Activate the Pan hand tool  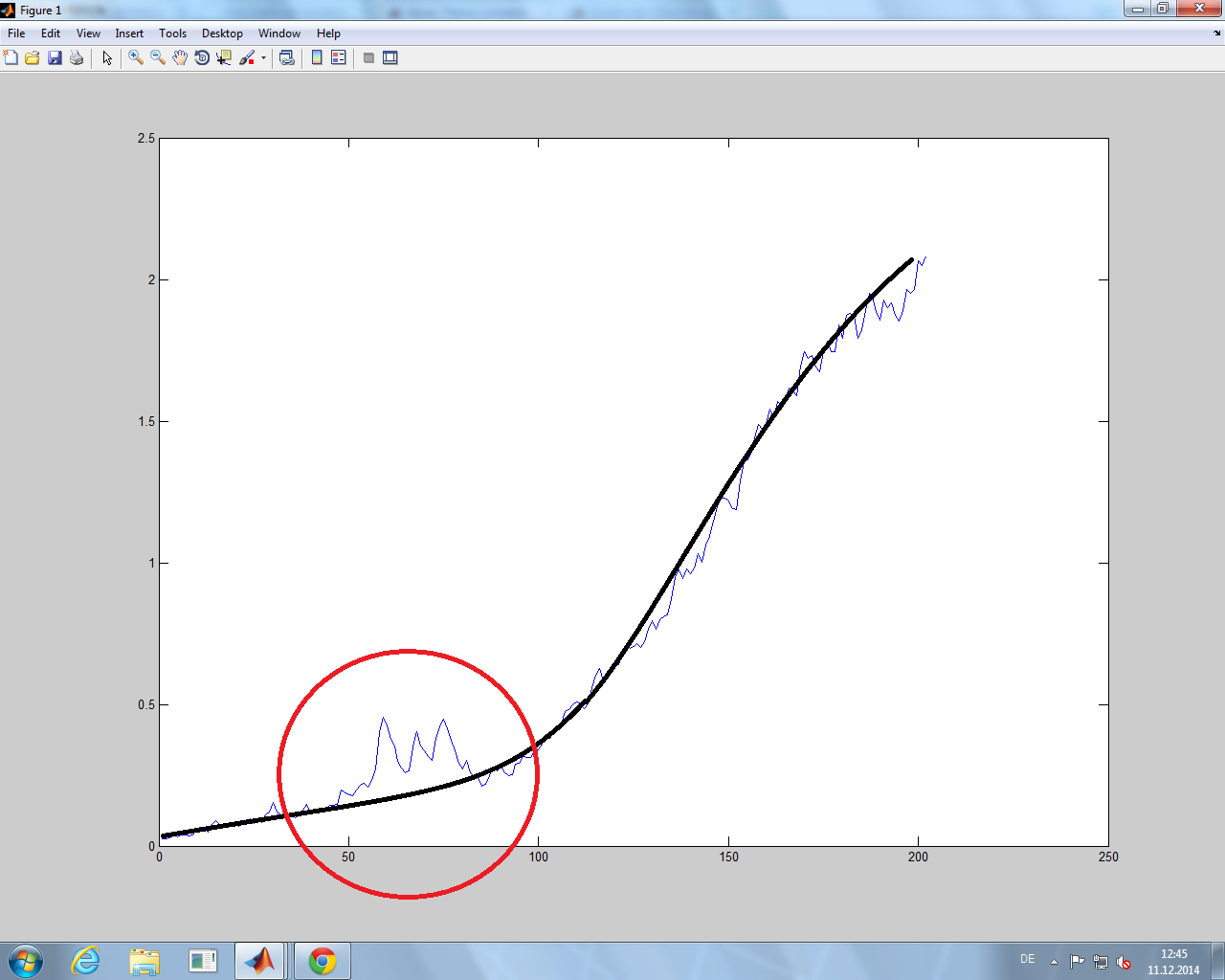click(180, 58)
